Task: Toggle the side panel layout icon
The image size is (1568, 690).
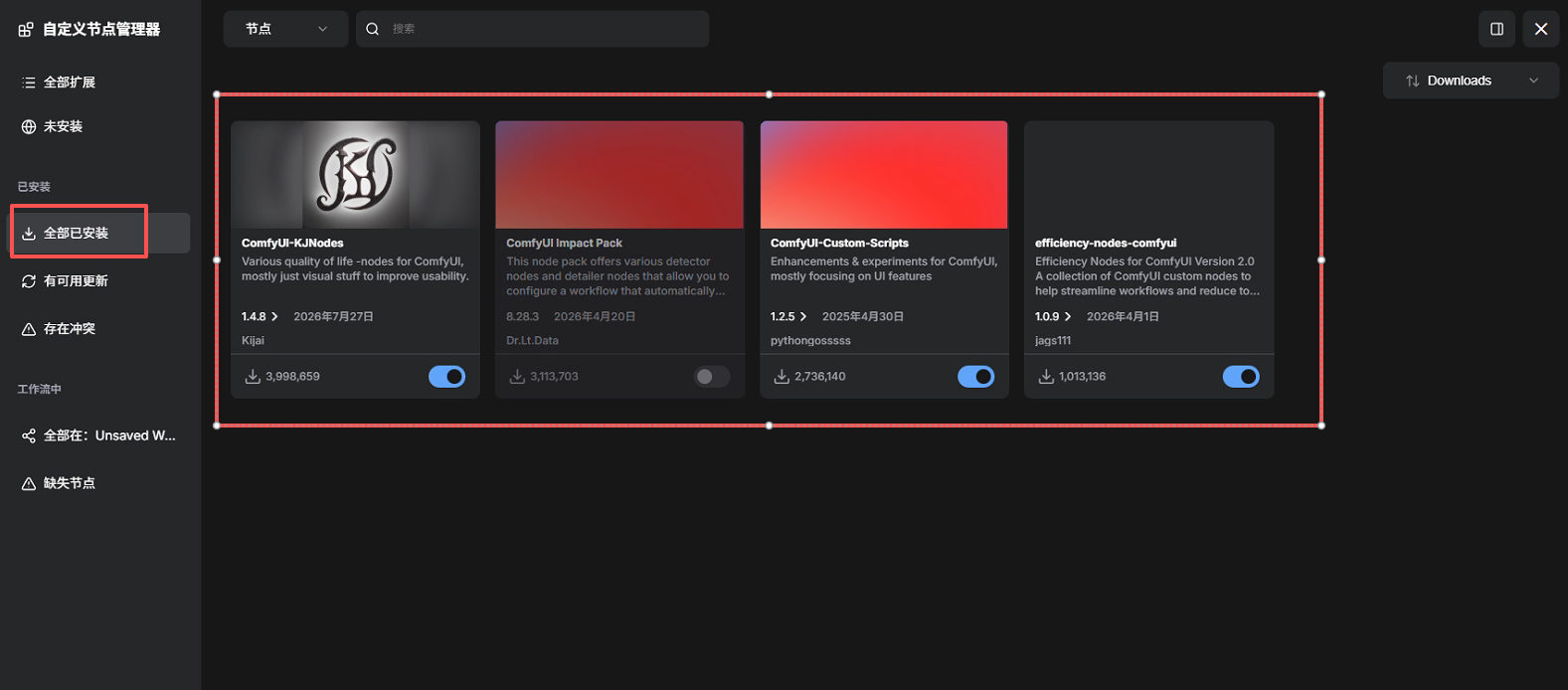Action: [1496, 29]
